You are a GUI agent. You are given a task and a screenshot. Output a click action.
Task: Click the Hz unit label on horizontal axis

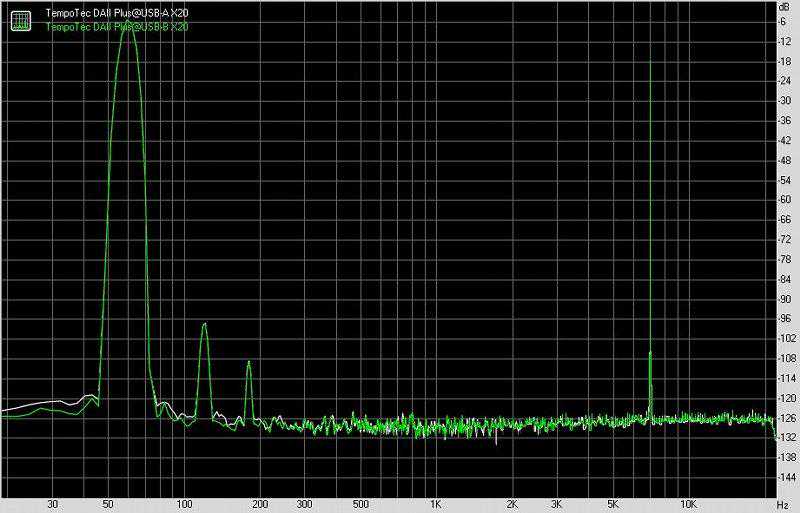coord(783,504)
